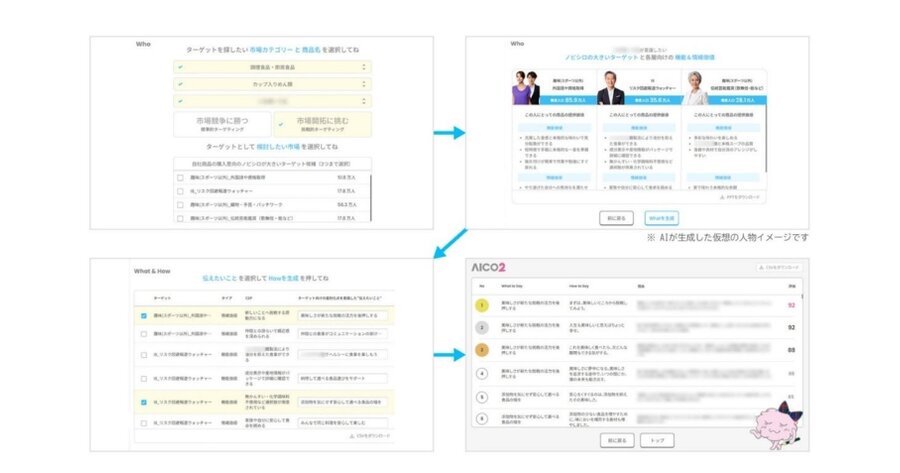Check the second row checkbox in the What & How table
This screenshot has height=473, width=900.
click(x=143, y=334)
